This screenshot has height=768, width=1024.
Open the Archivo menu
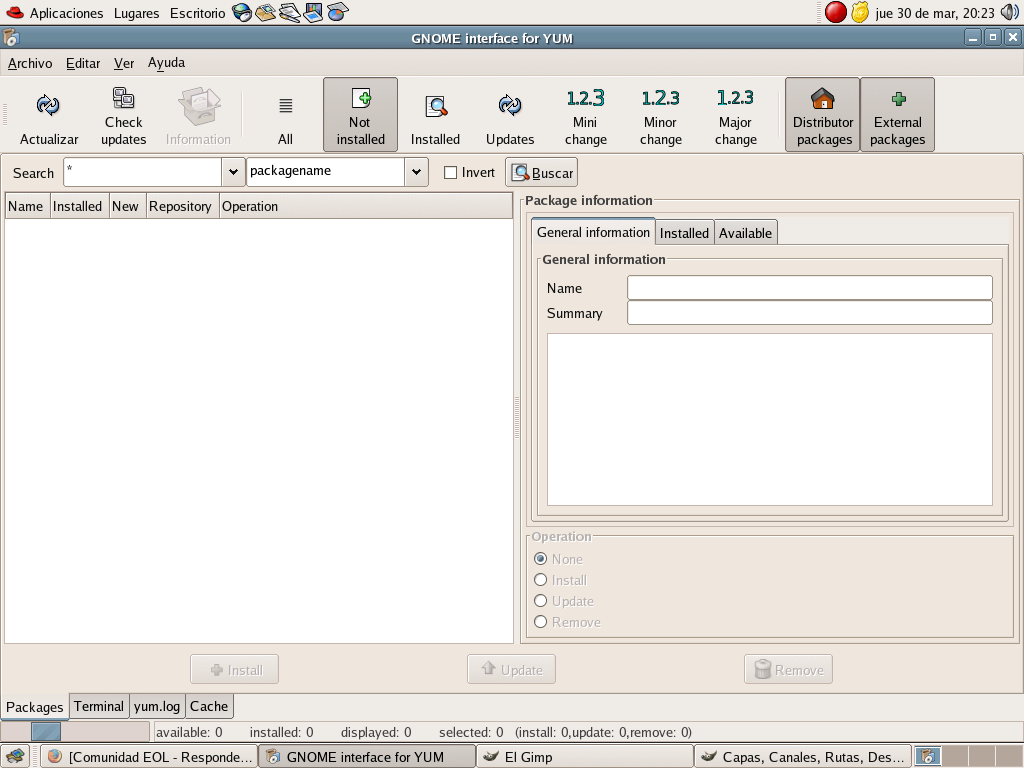coord(30,63)
